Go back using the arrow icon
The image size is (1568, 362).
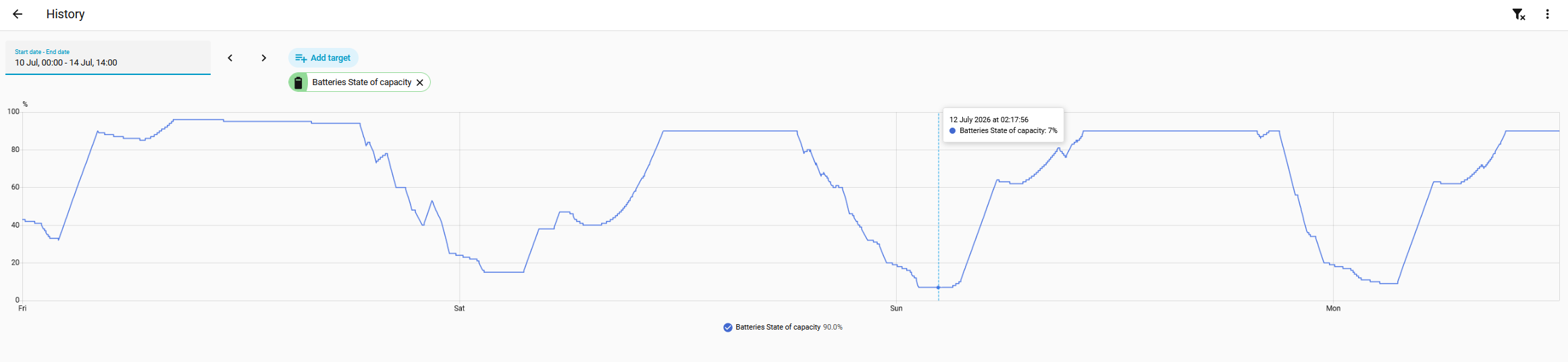[x=18, y=14]
